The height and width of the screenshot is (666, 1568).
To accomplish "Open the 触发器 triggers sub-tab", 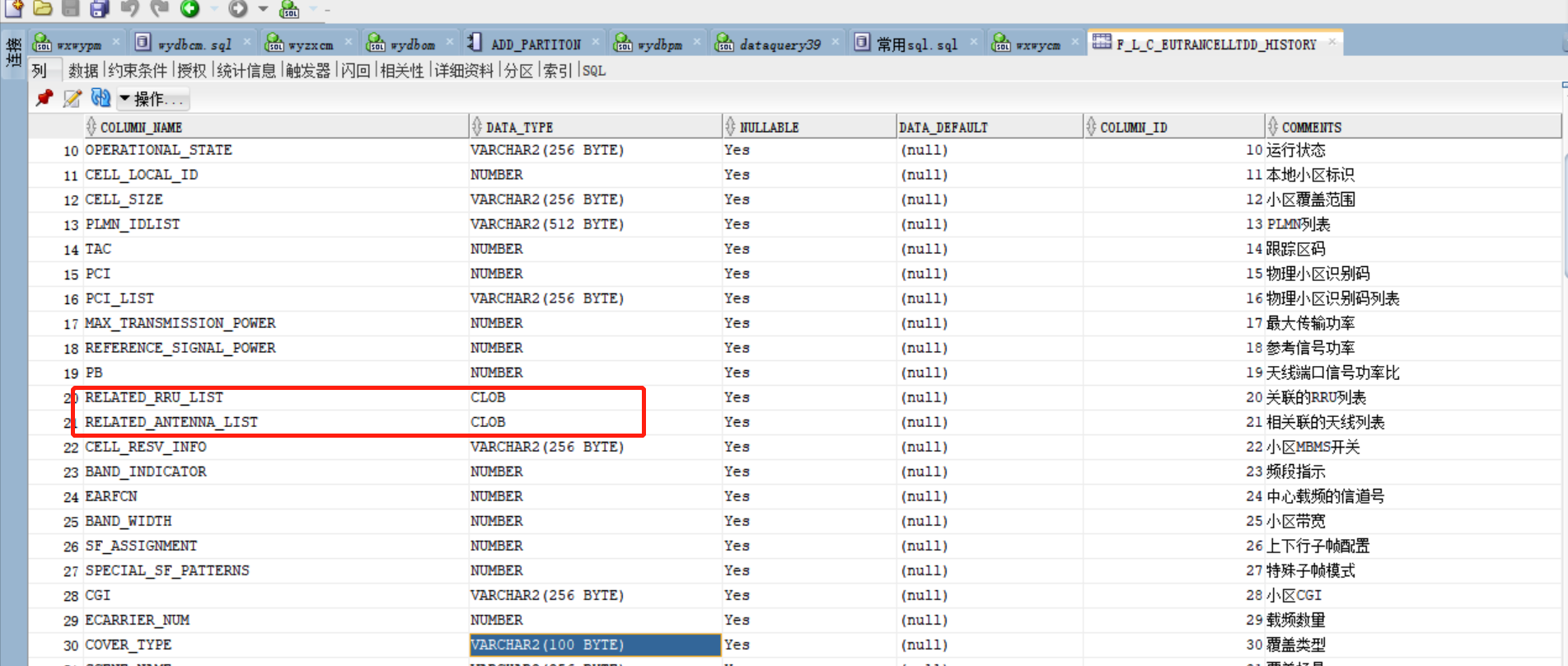I will (x=308, y=71).
